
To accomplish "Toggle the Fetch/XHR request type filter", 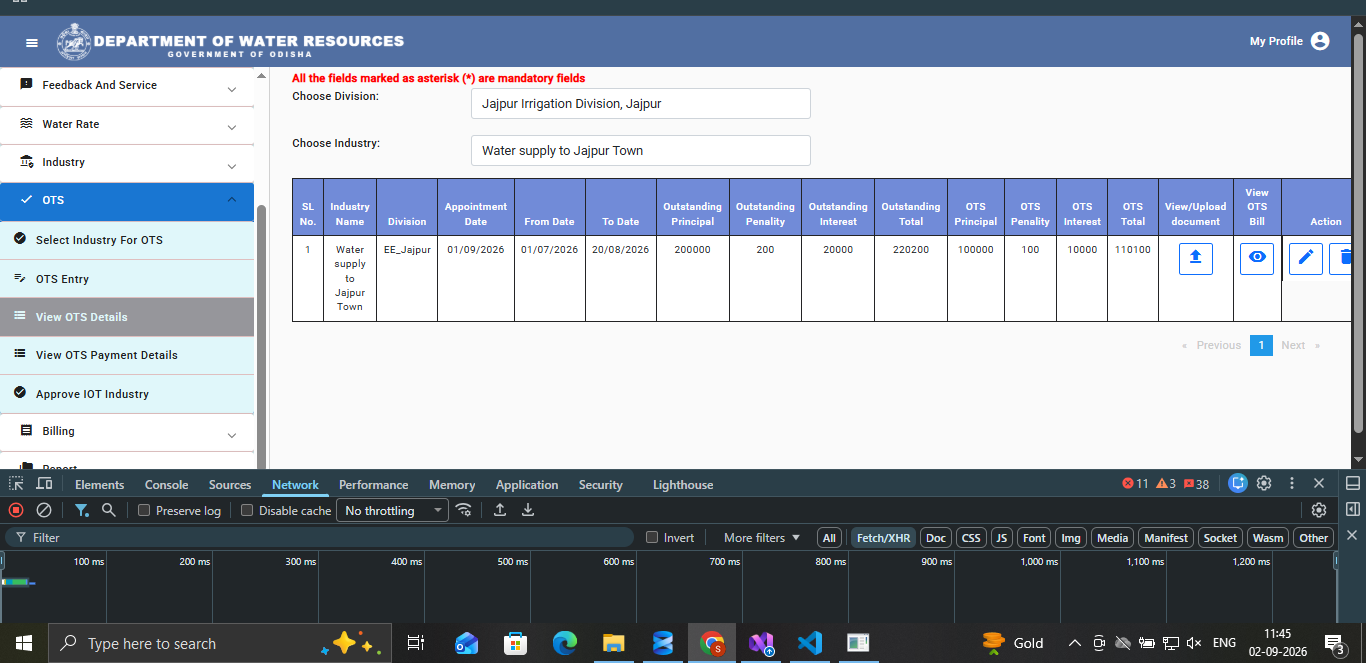I will tap(884, 538).
